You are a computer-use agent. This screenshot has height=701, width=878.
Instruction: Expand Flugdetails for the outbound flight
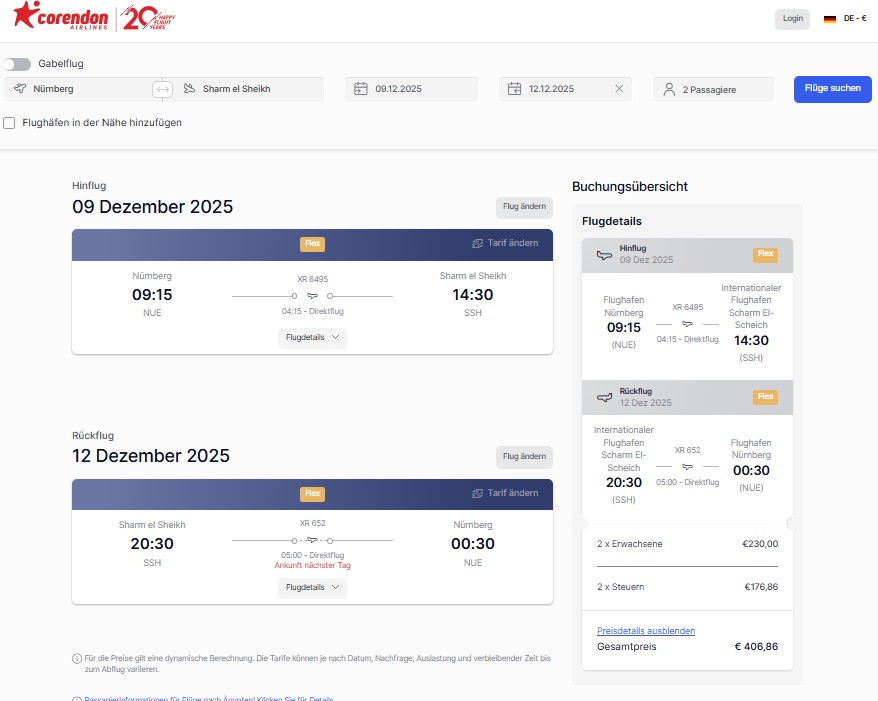coord(312,338)
